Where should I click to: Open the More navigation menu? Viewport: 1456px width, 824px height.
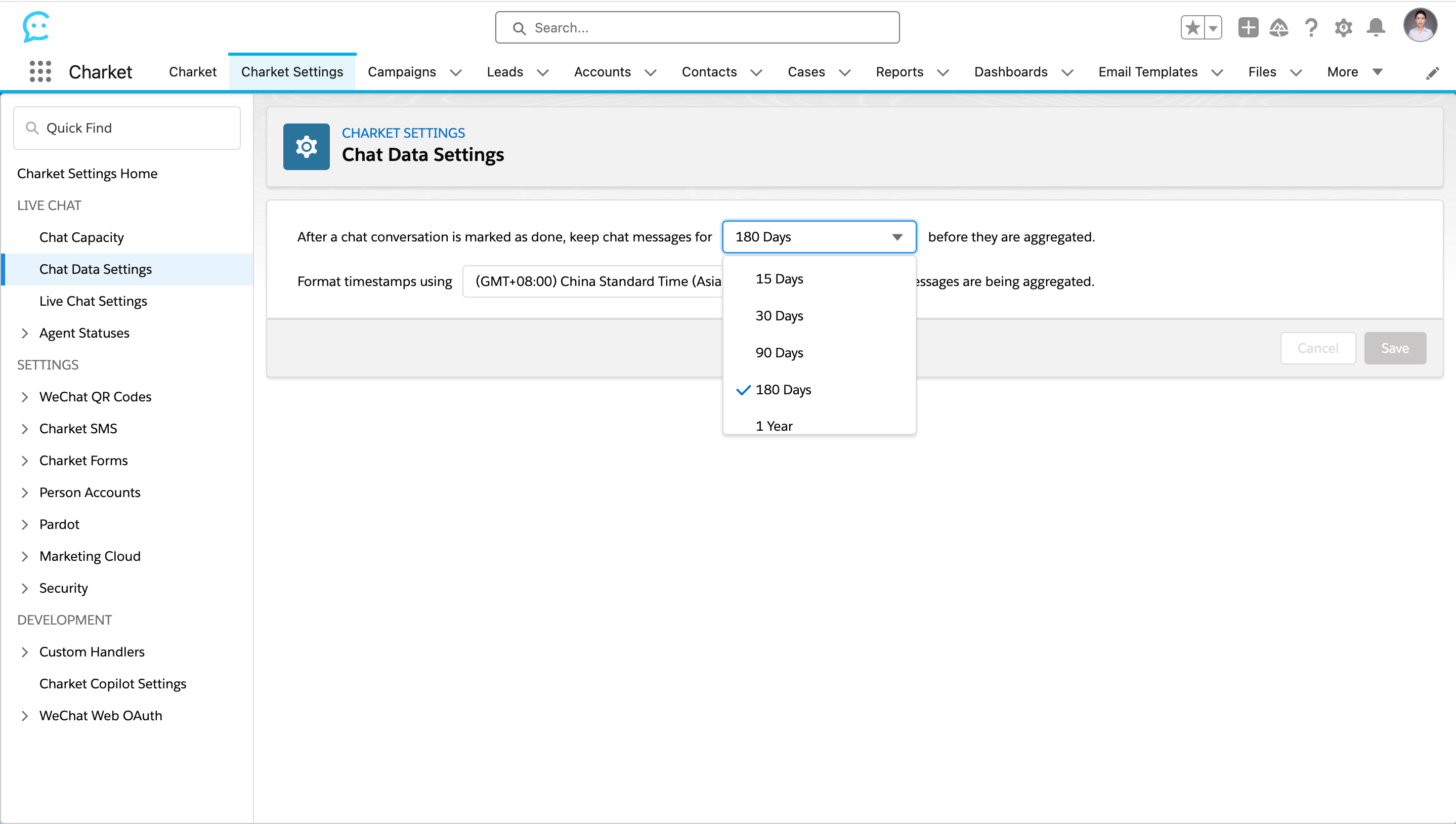1354,72
